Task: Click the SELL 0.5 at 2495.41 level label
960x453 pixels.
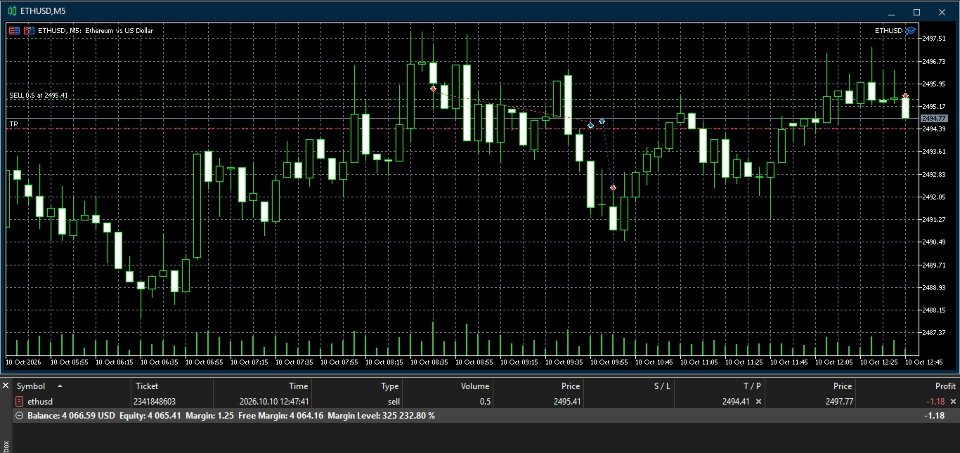Action: (39, 95)
